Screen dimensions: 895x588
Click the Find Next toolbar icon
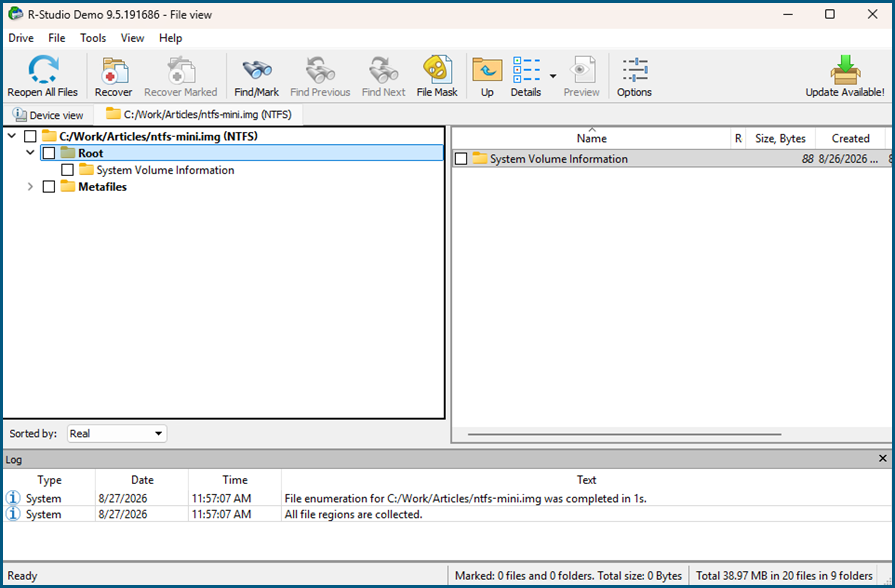[x=383, y=70]
